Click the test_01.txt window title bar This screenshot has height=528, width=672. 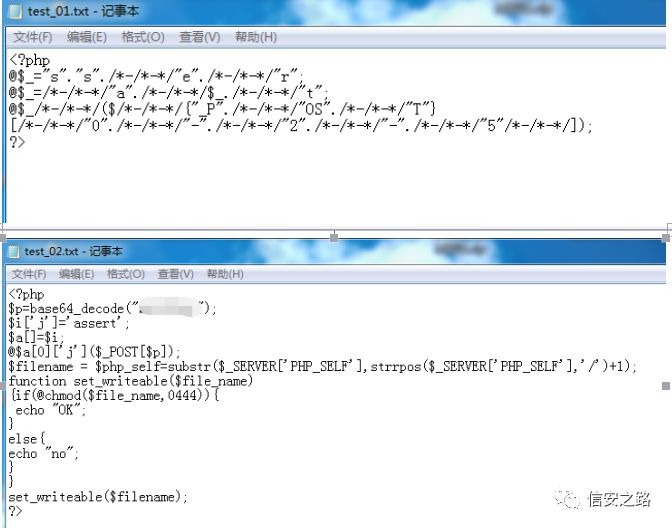pos(336,12)
